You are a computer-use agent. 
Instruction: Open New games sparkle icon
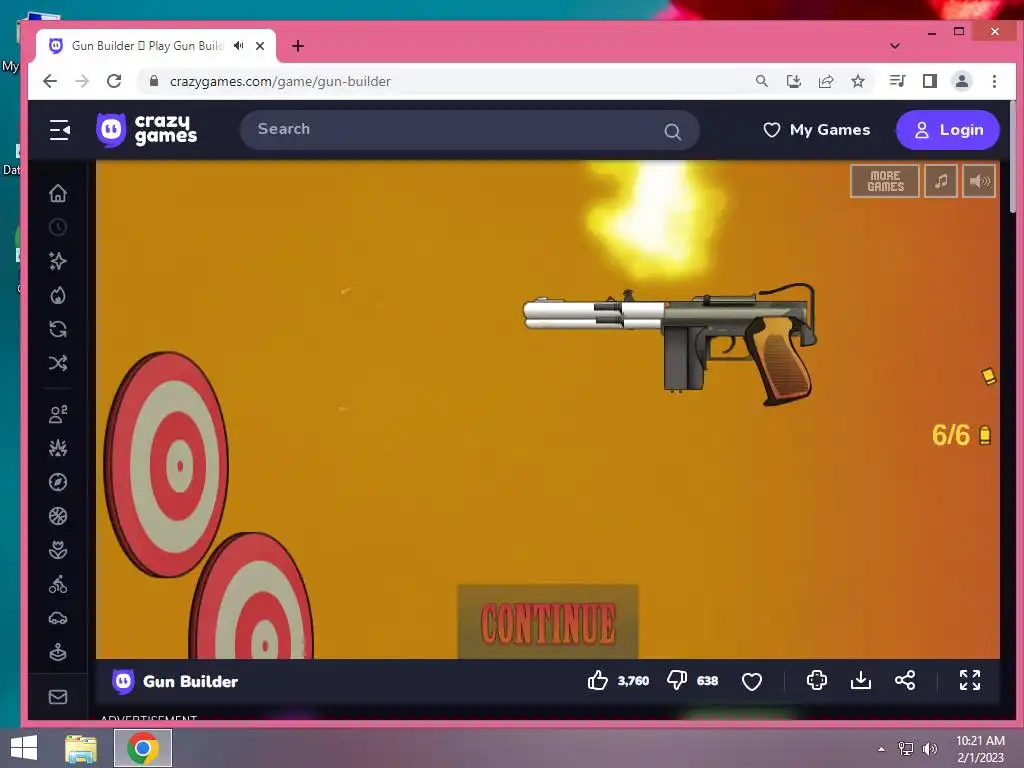click(58, 261)
